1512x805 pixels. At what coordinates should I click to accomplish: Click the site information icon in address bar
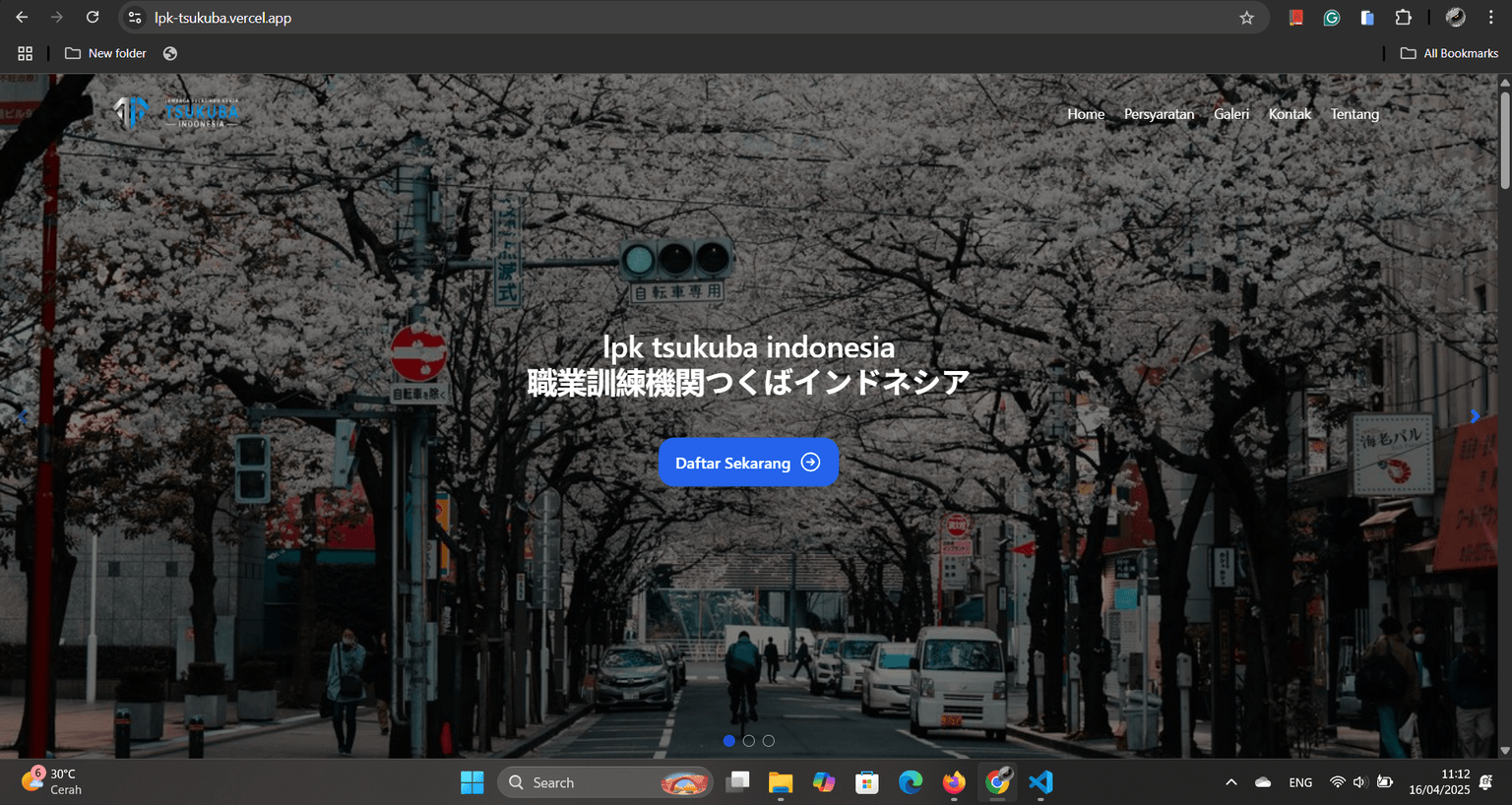(x=133, y=17)
